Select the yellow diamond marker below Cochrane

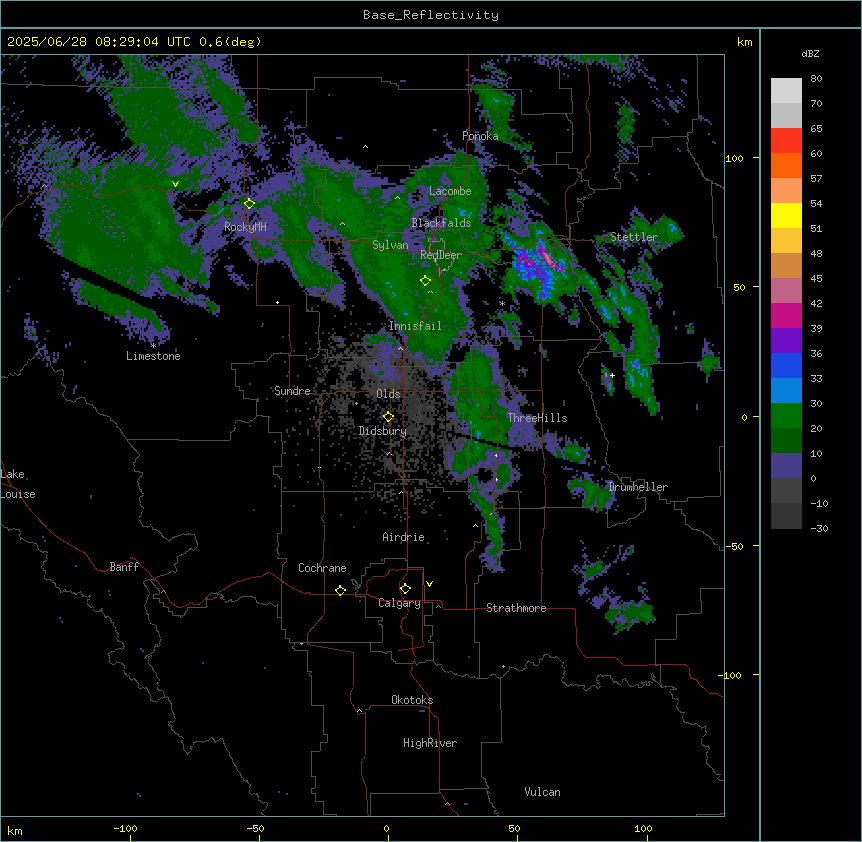click(340, 590)
